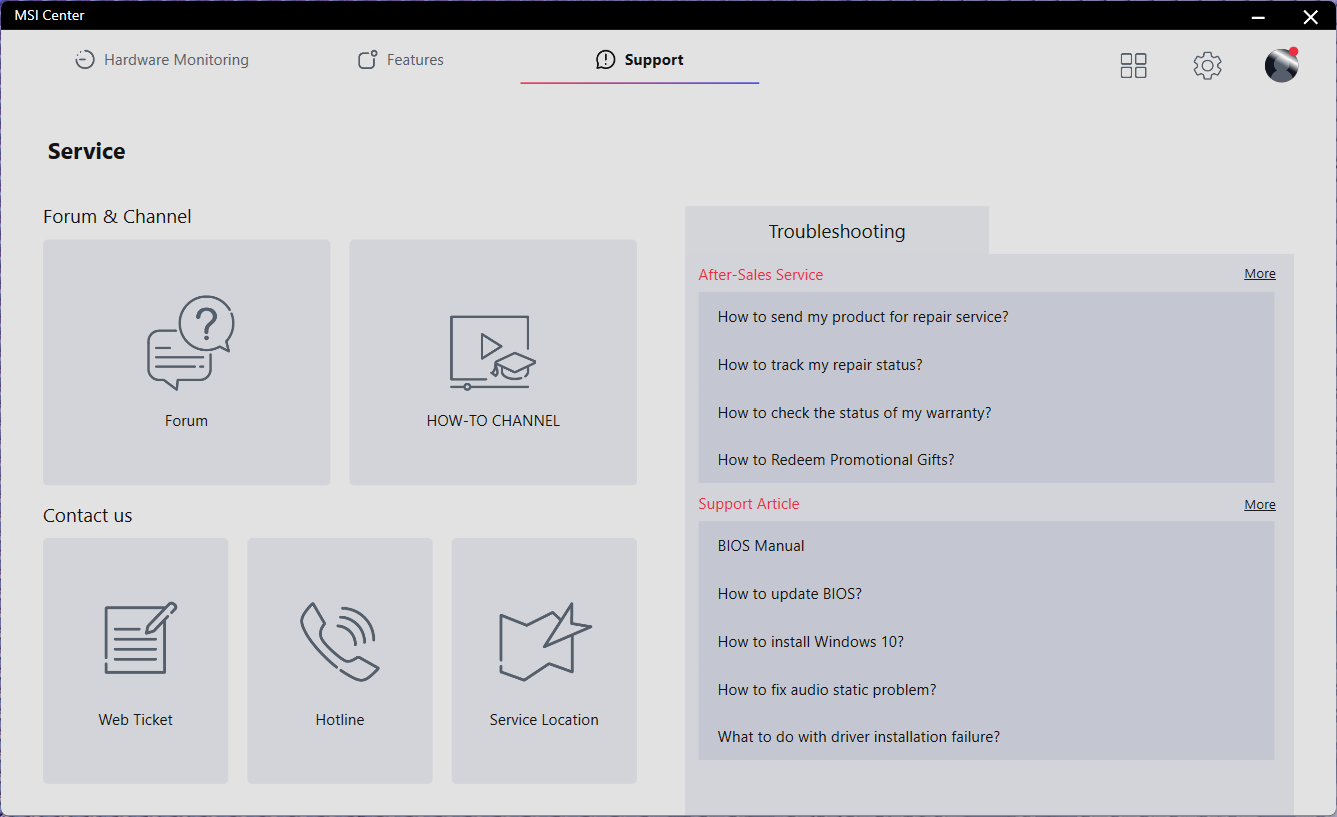Click the Service Location map icon
The height and width of the screenshot is (817, 1337).
(x=545, y=641)
